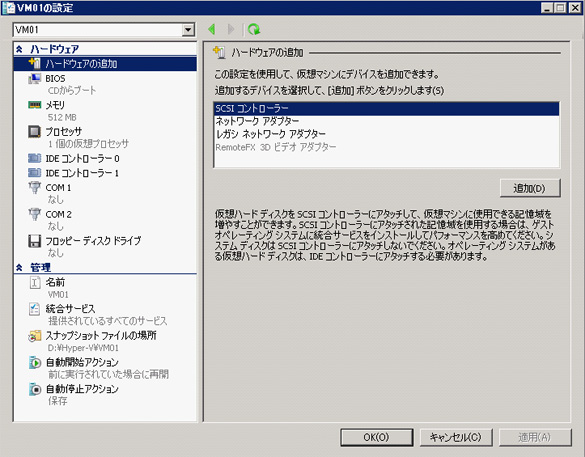Collapse the 管理 section

click(19, 267)
